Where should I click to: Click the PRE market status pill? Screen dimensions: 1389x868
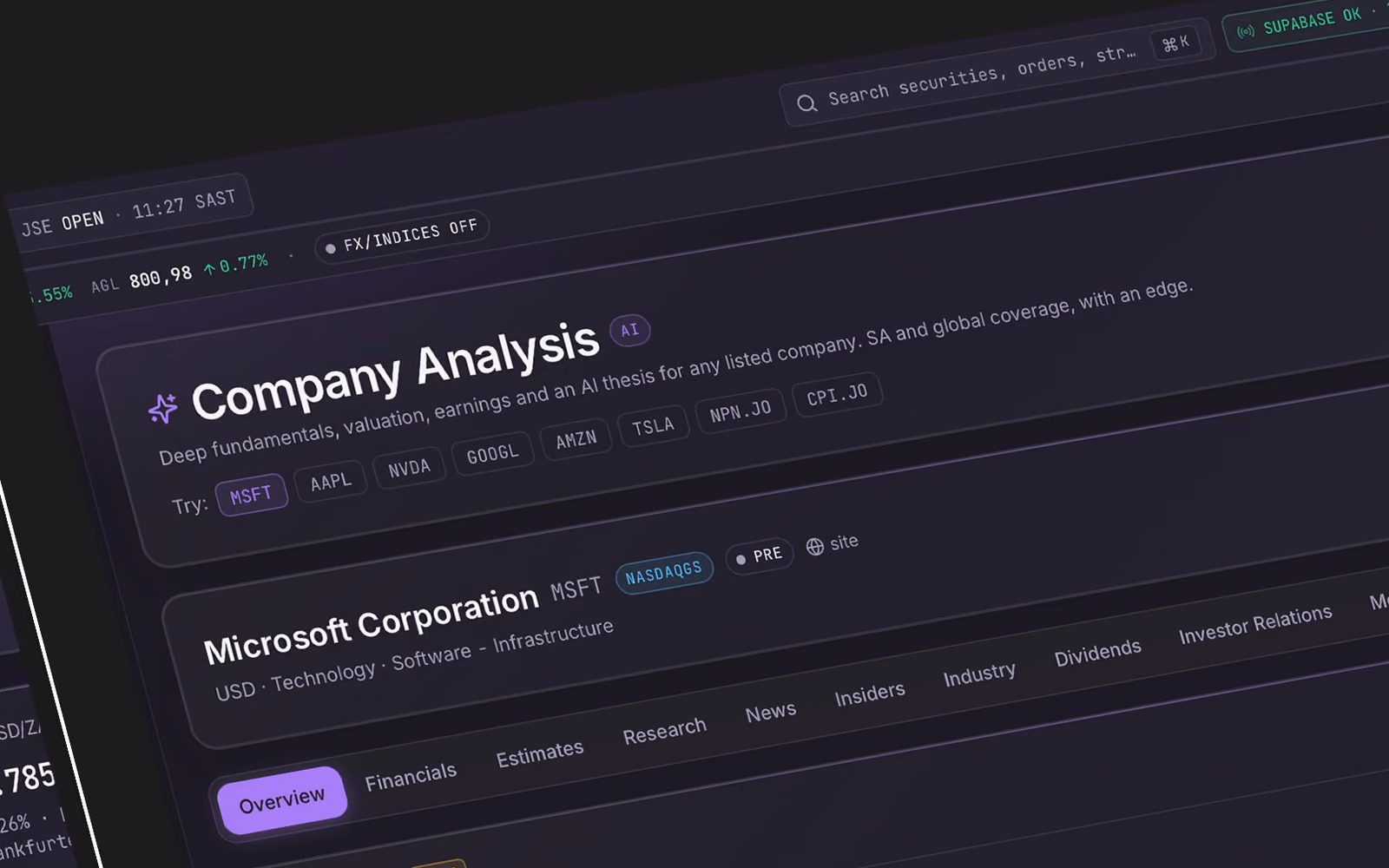tap(760, 556)
